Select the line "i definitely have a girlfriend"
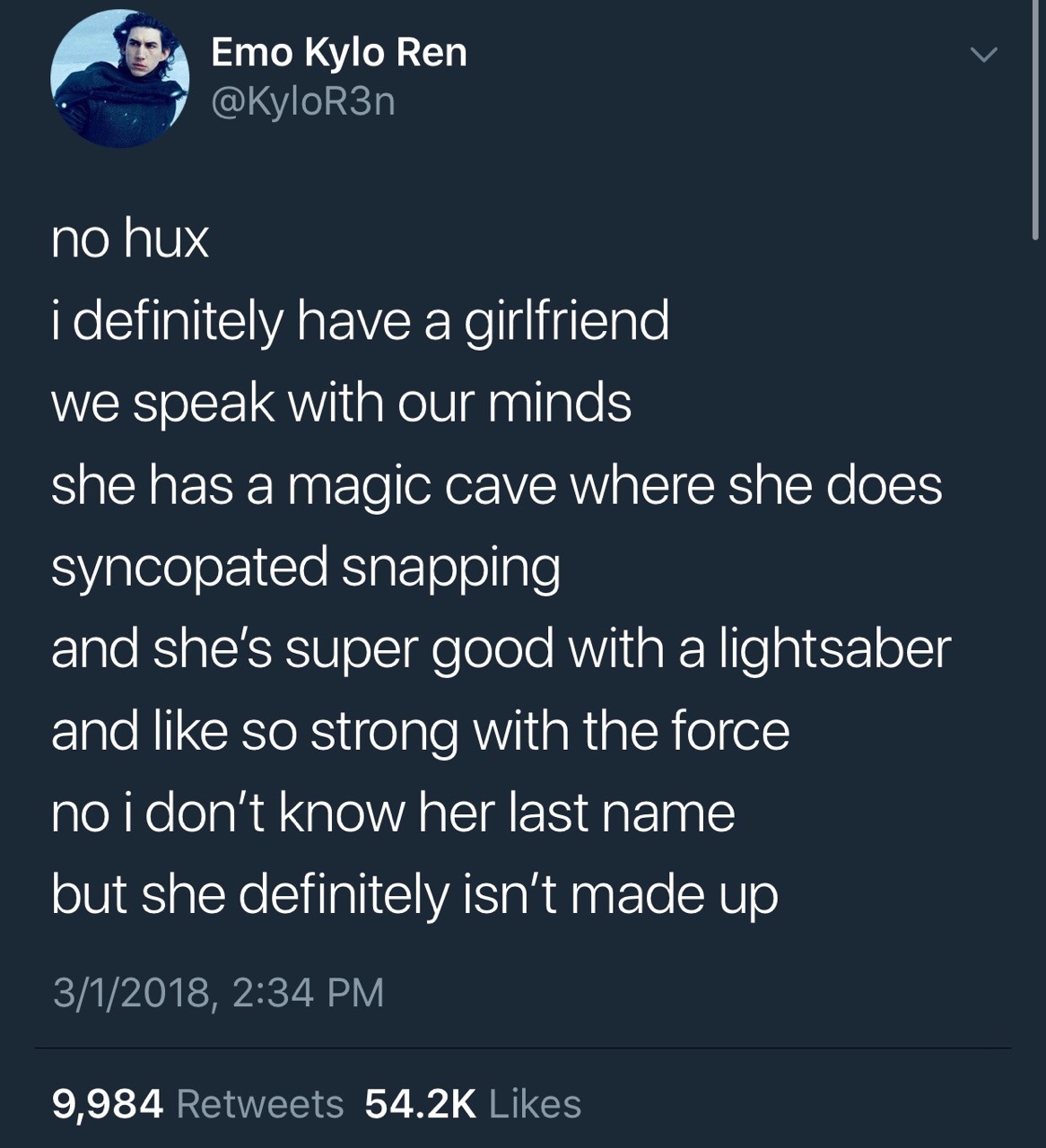 [360, 321]
